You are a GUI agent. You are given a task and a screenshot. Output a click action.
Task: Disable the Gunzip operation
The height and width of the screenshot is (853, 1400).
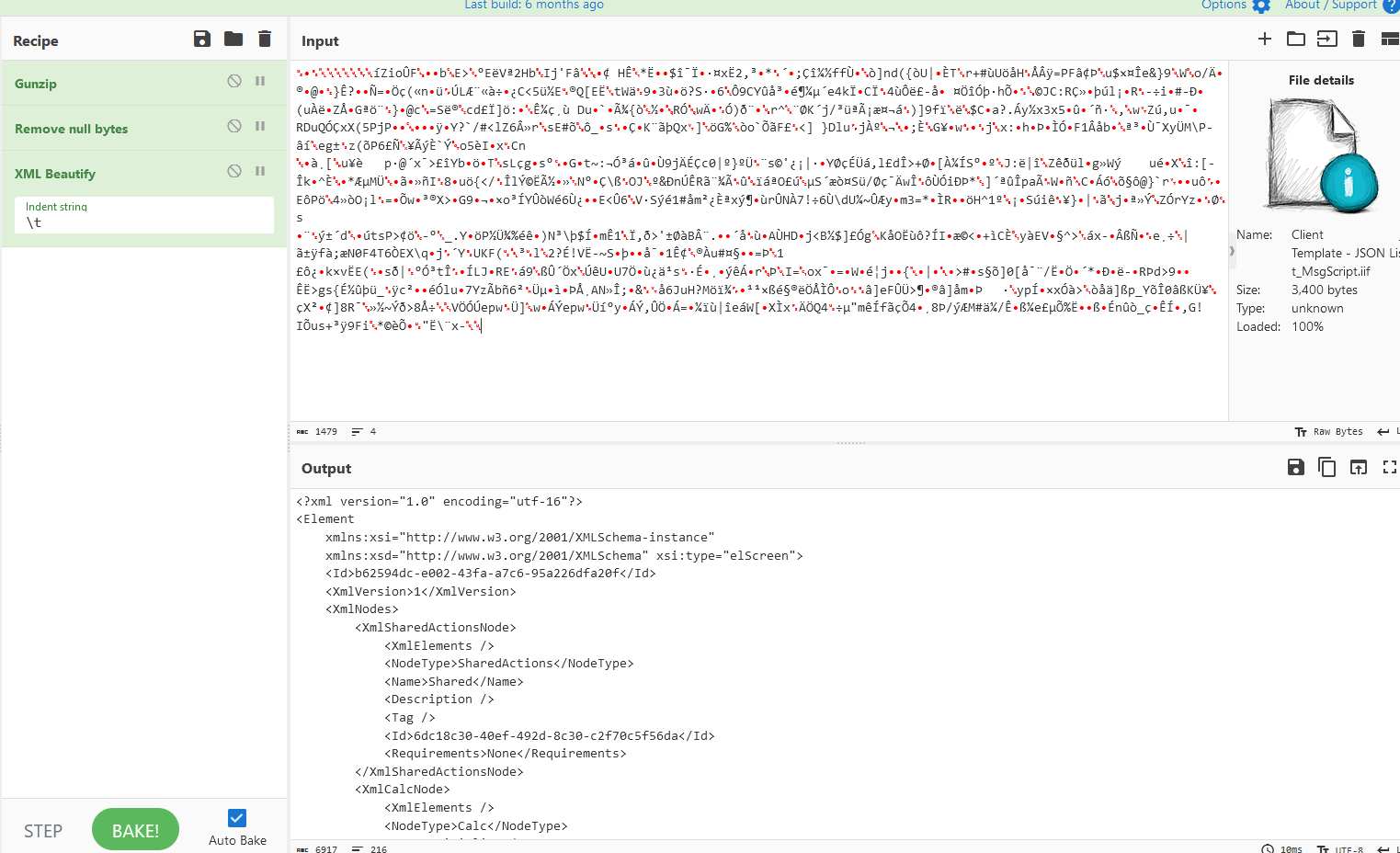click(233, 83)
